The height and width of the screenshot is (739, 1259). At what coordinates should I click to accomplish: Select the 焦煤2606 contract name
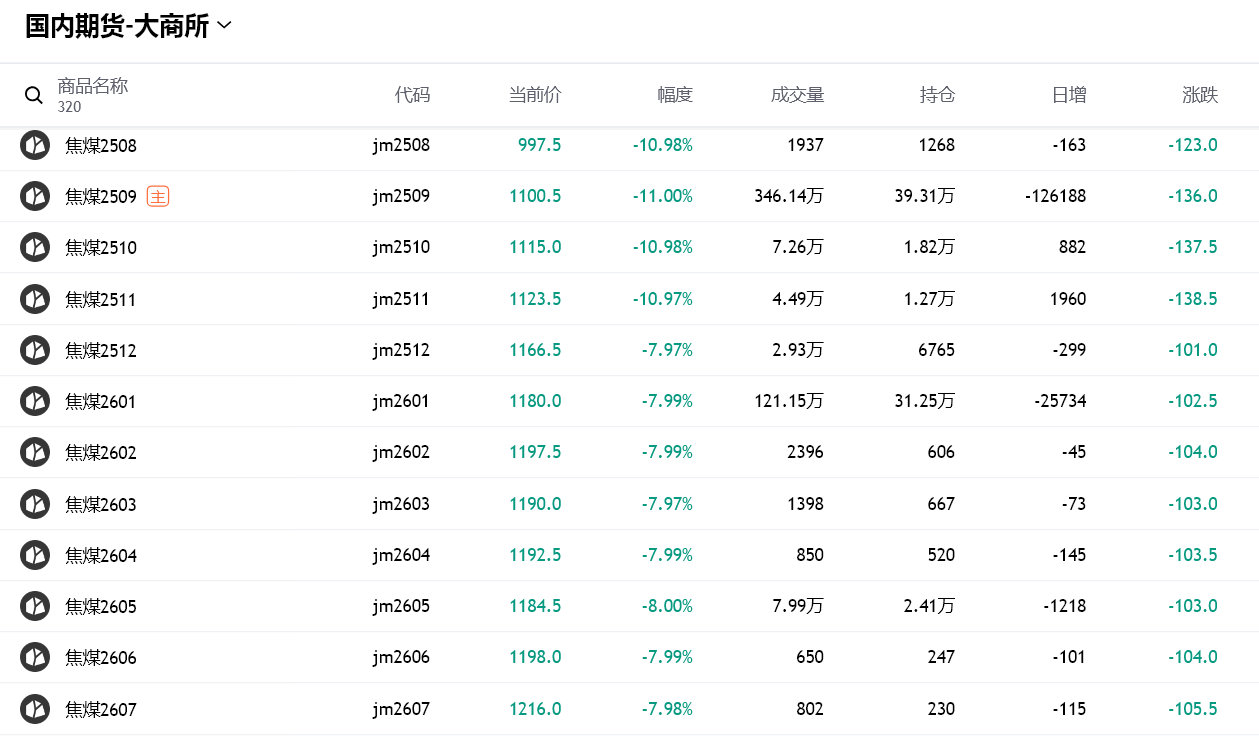101,658
